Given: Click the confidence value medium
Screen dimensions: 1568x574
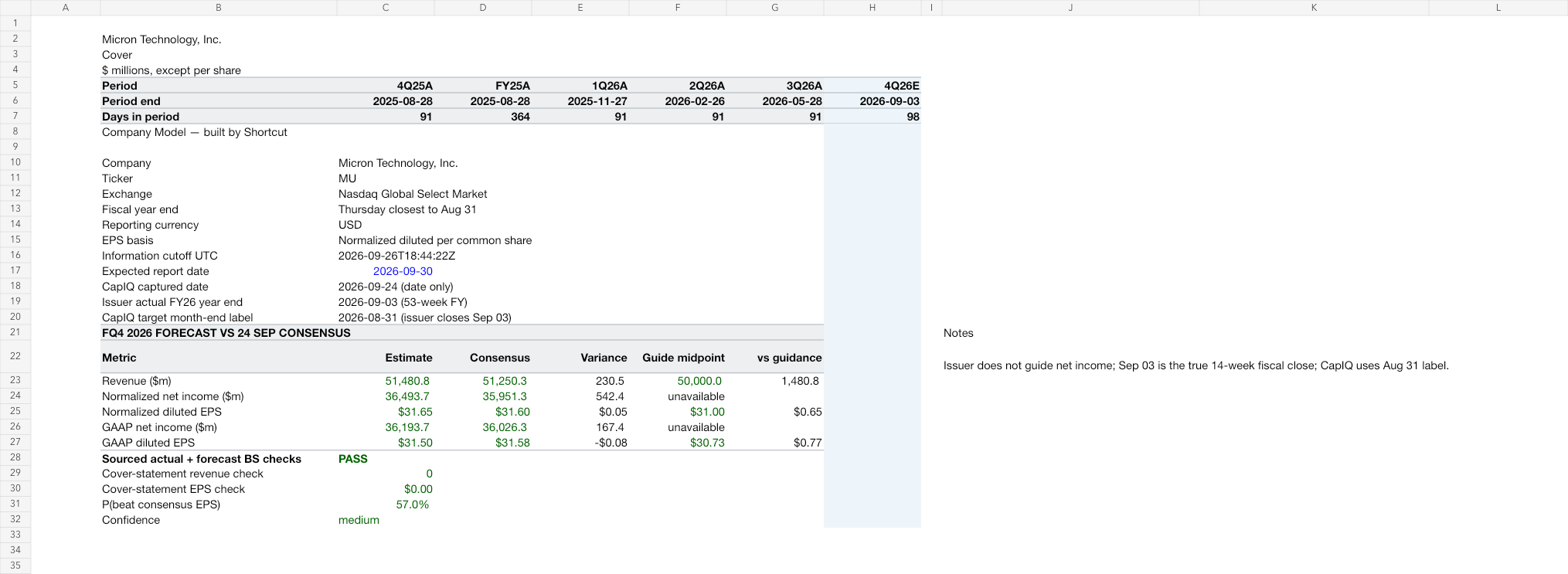Looking at the screenshot, I should [x=359, y=520].
